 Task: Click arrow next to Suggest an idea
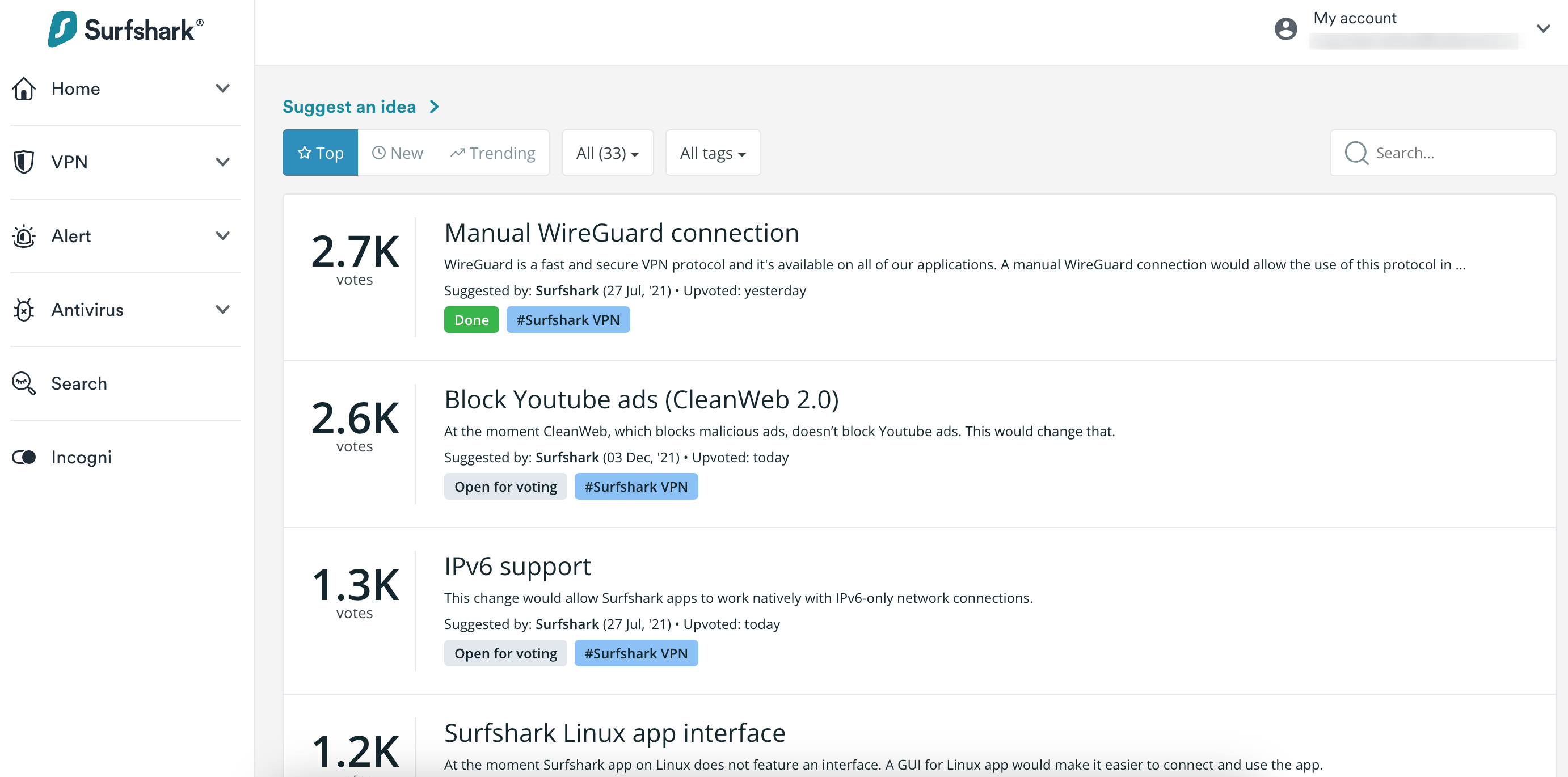point(434,107)
